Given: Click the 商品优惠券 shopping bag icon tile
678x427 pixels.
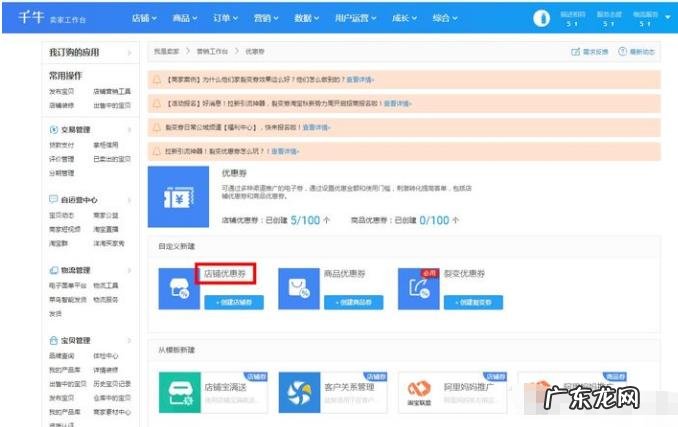Looking at the screenshot, I should click(299, 289).
